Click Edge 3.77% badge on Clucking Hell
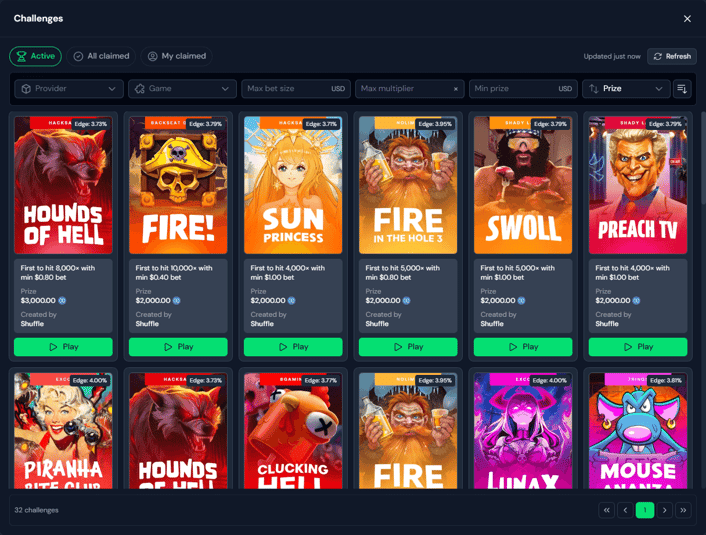The image size is (706, 535). [x=321, y=381]
